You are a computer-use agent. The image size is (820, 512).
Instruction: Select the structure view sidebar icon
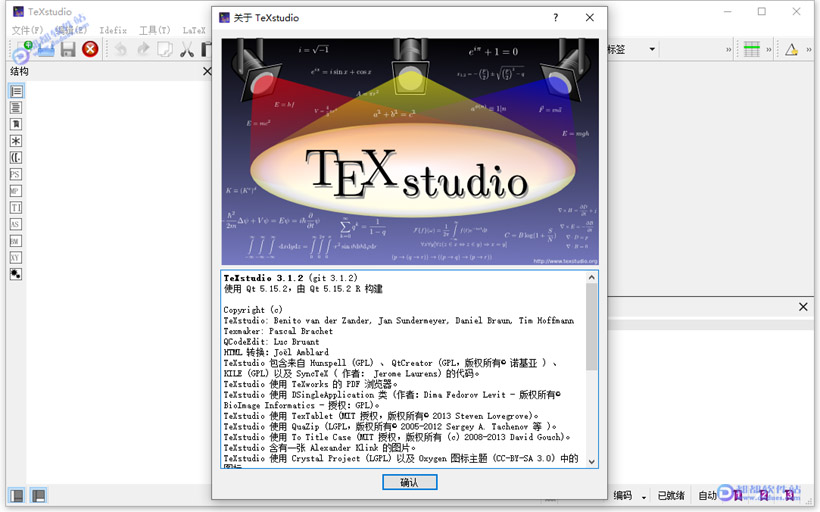(16, 92)
